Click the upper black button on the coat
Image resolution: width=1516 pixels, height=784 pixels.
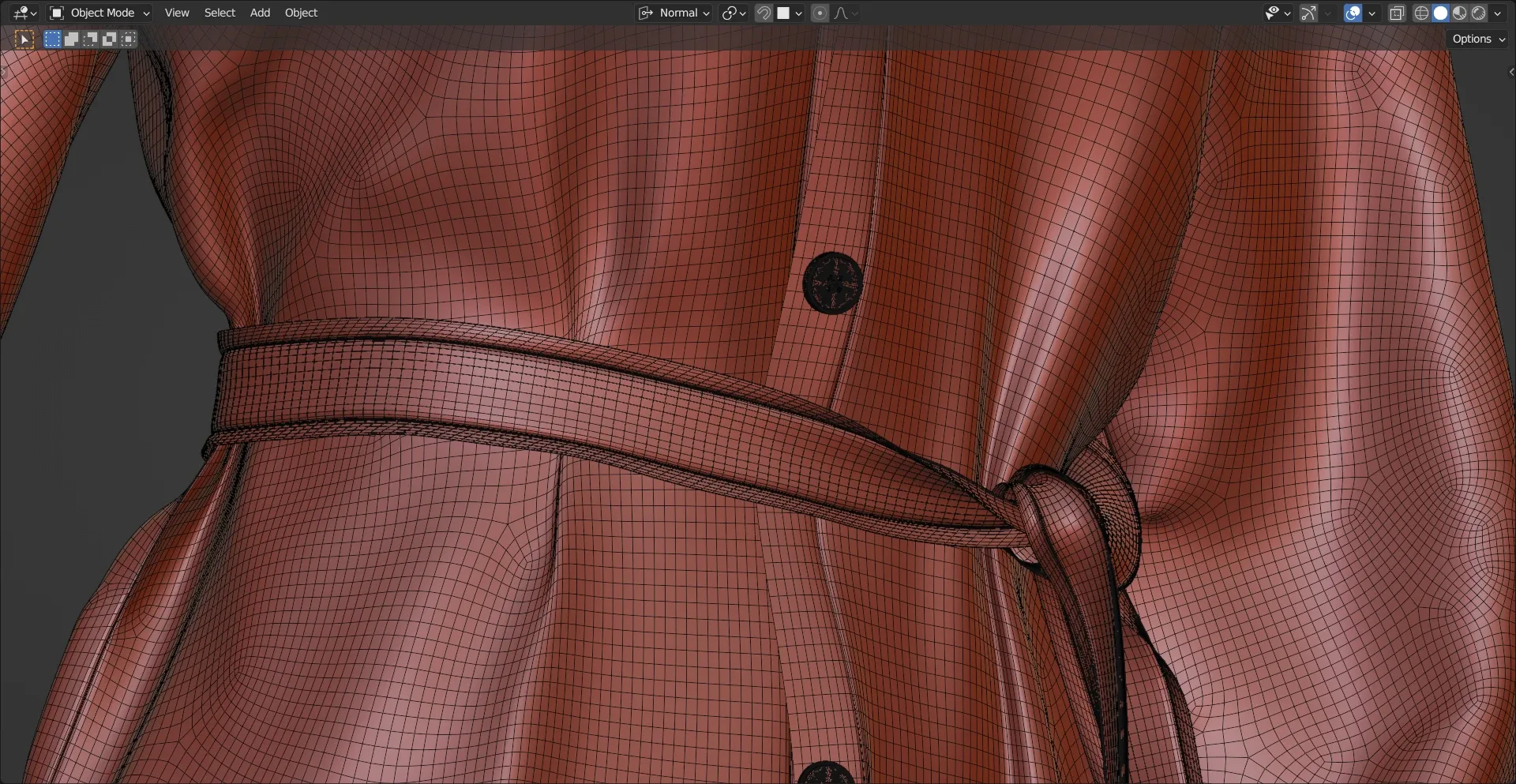pyautogui.click(x=832, y=283)
